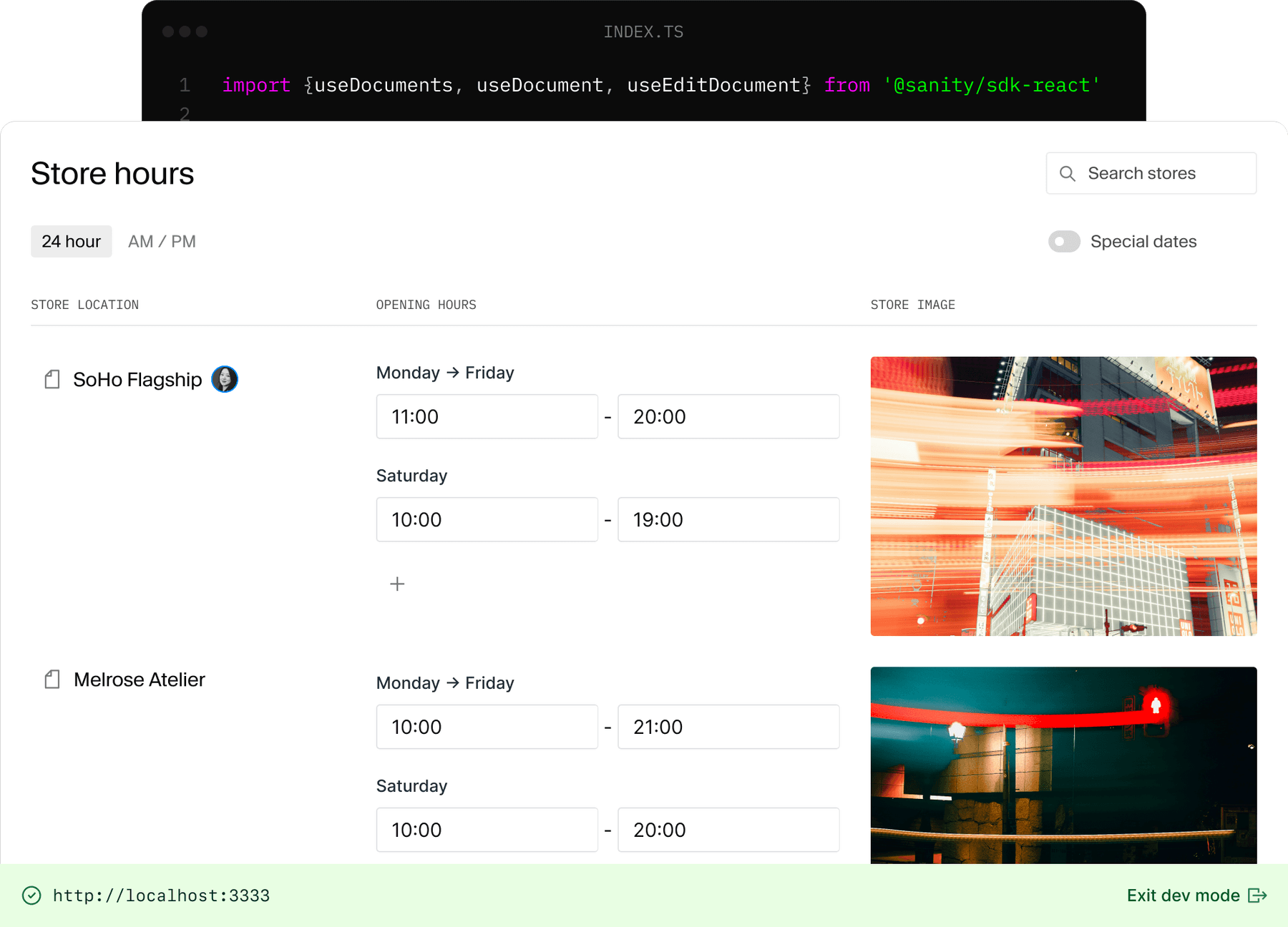Click the document icon beside SoHo Flagship
This screenshot has height=927, width=1288.
coord(52,379)
